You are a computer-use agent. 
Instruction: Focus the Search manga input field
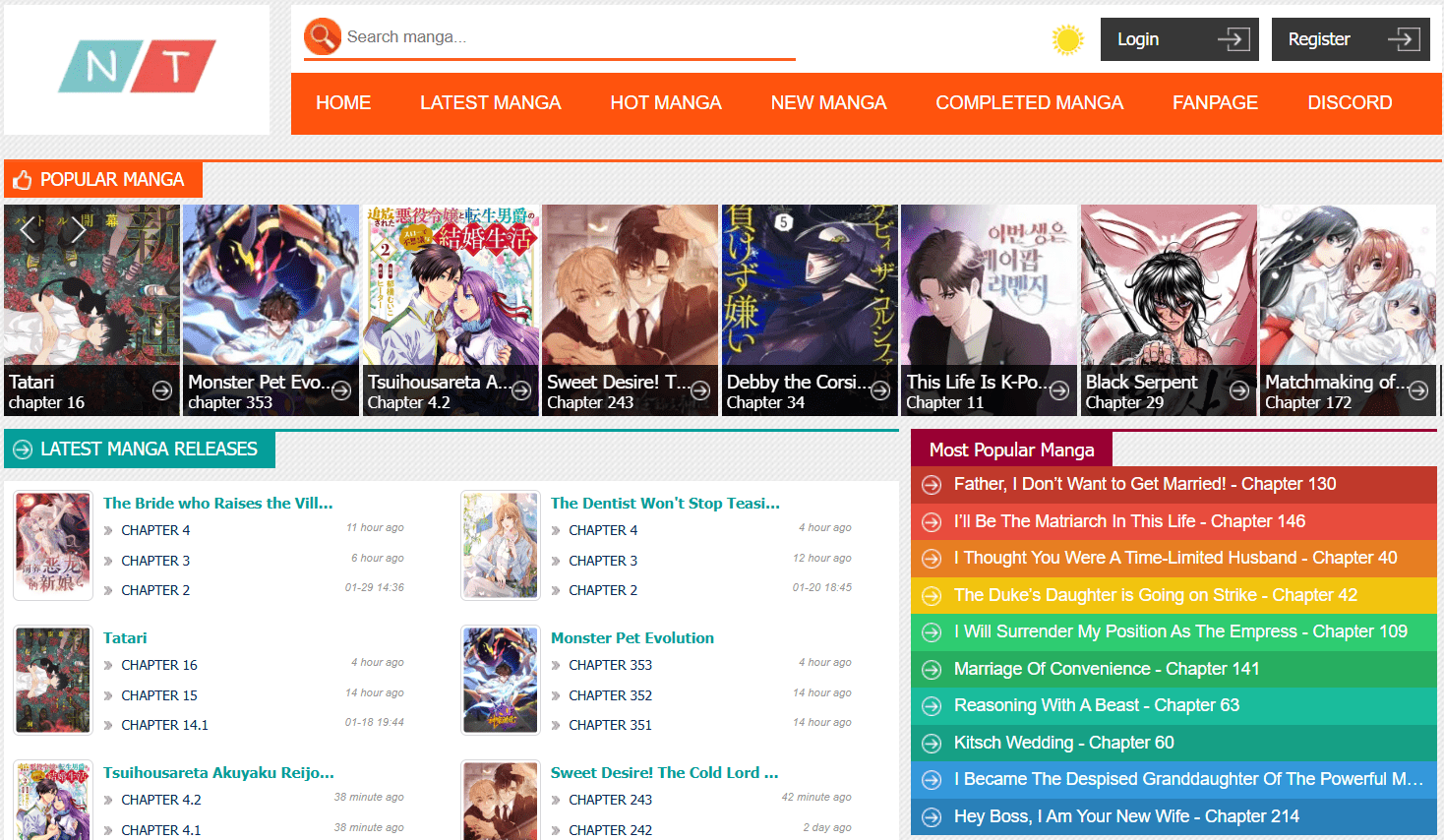pyautogui.click(x=569, y=37)
